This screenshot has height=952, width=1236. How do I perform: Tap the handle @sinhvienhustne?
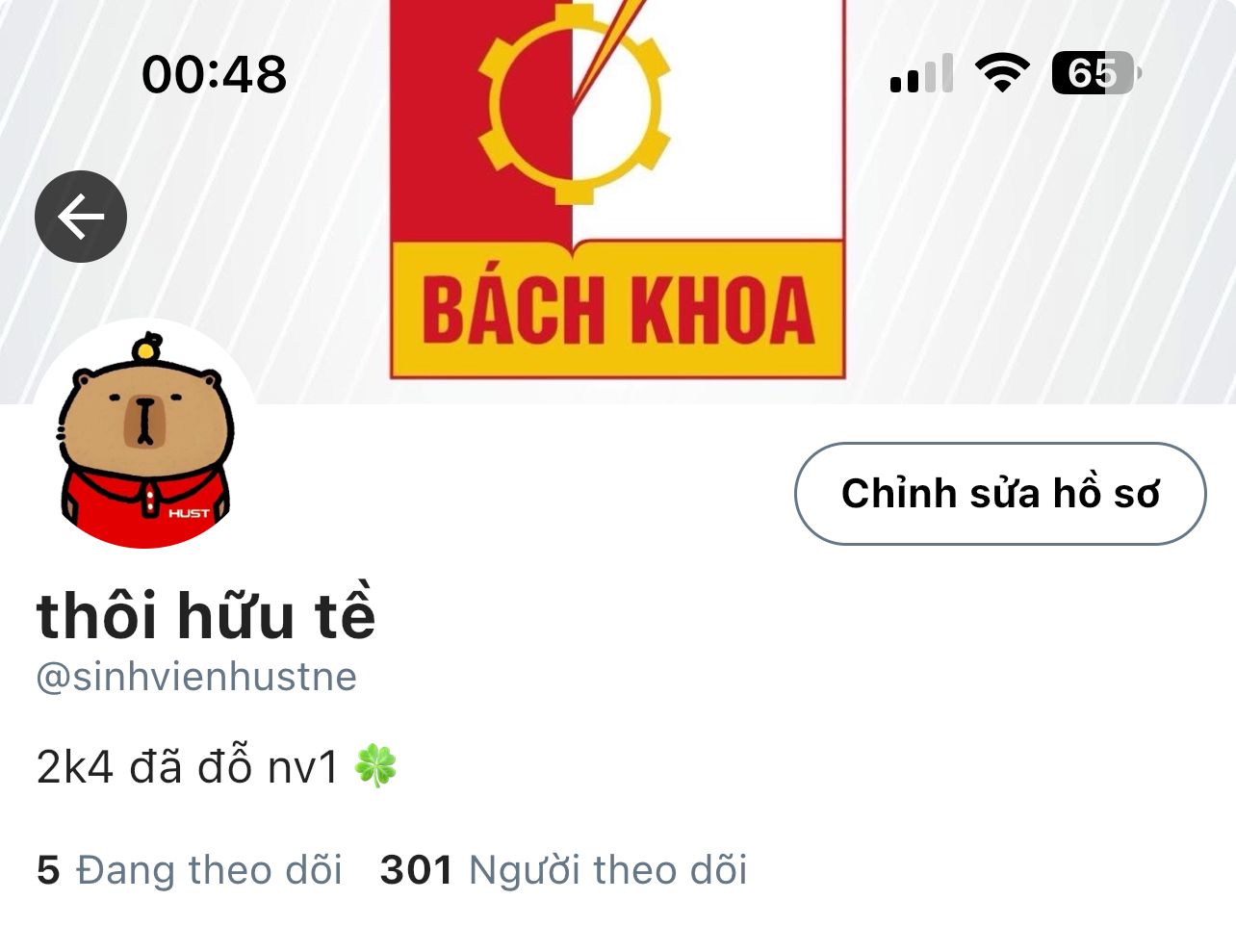(x=196, y=677)
